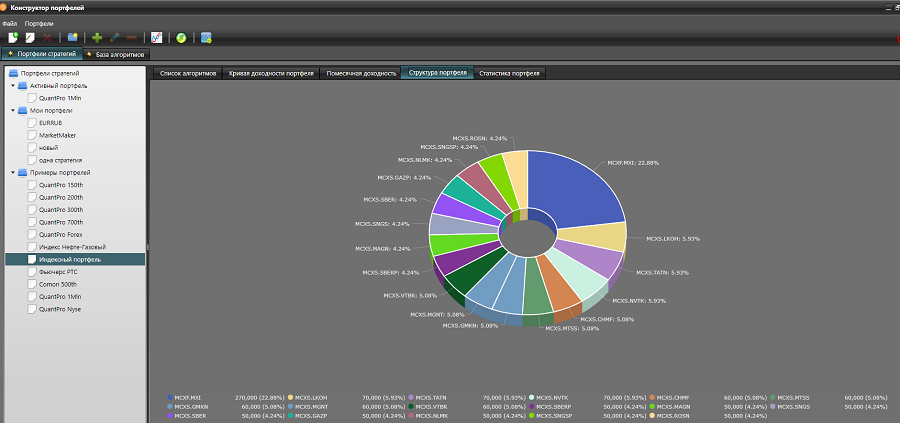Collapse the Мои портфели folder arrow
This screenshot has width=900, height=423.
point(12,110)
